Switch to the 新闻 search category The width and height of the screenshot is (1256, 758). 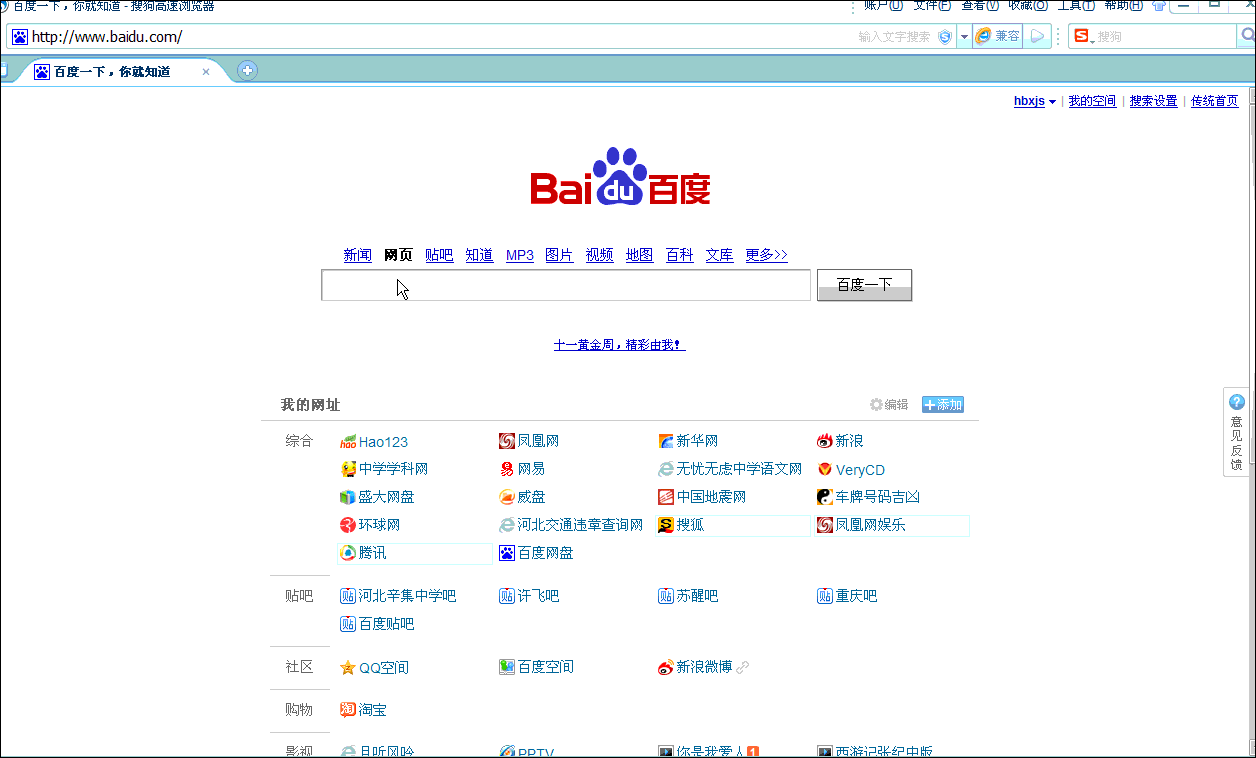point(358,255)
